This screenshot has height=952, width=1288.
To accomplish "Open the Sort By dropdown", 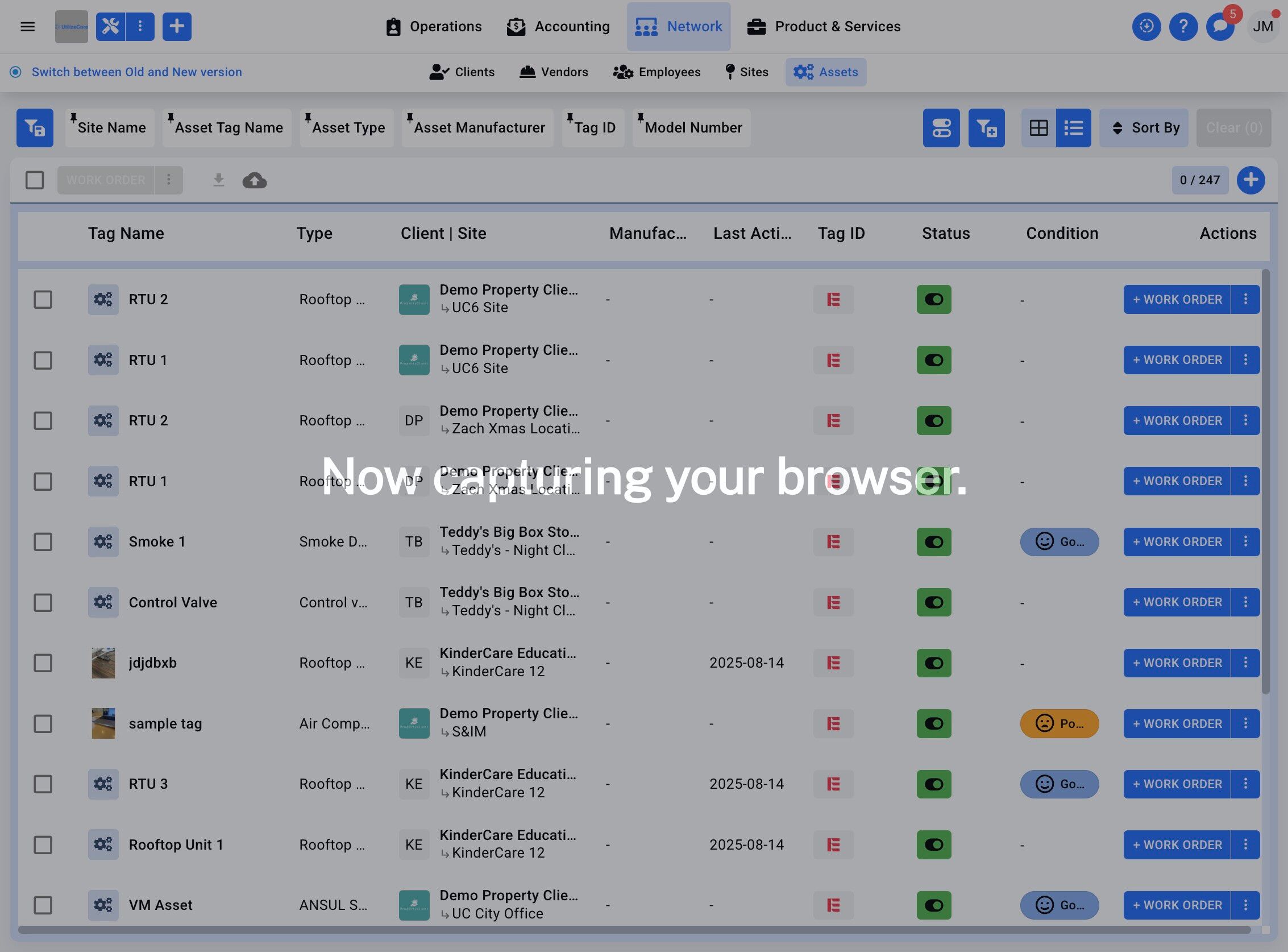I will point(1144,128).
